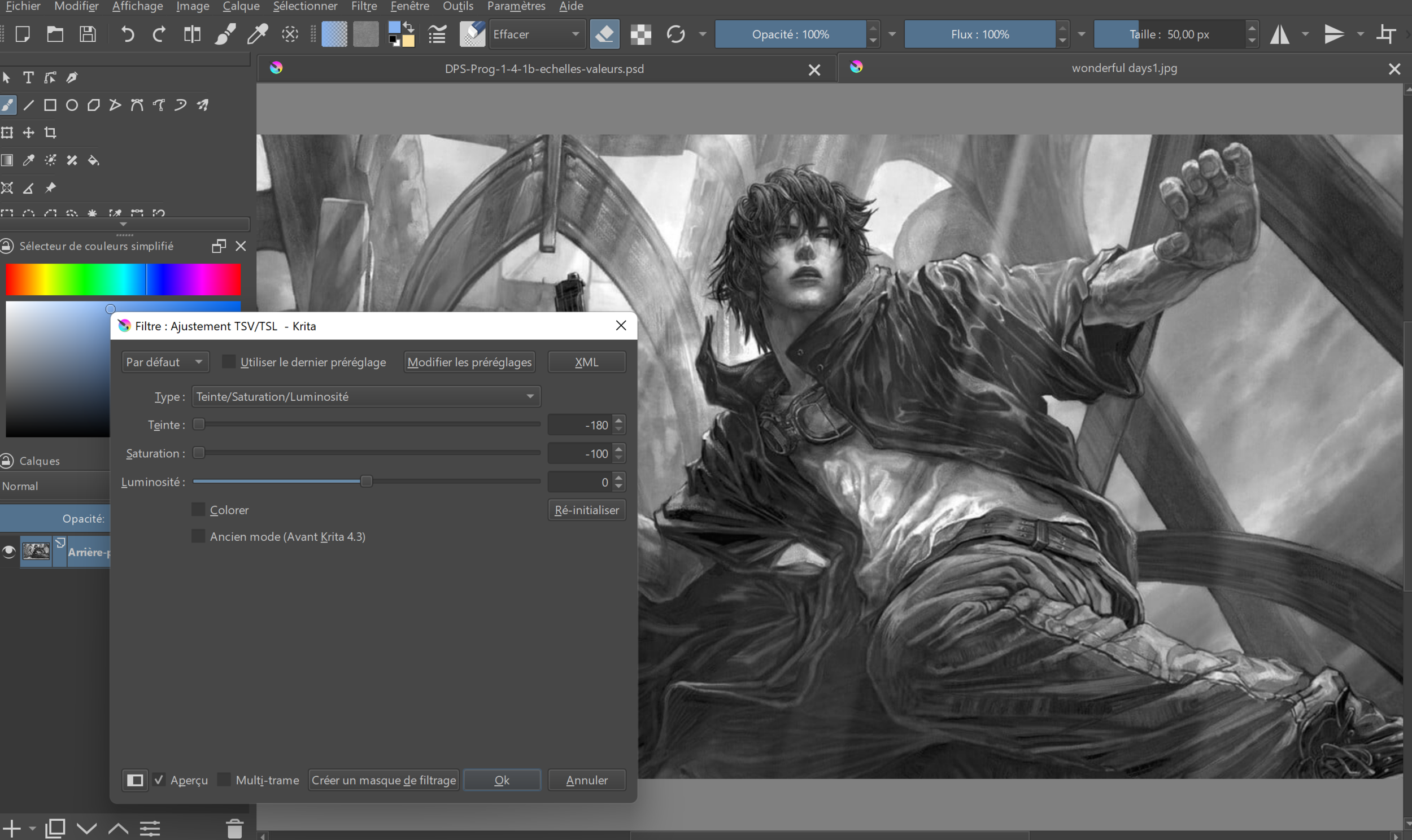Select the Text tool in toolbox
The height and width of the screenshot is (840, 1412).
pyautogui.click(x=28, y=77)
